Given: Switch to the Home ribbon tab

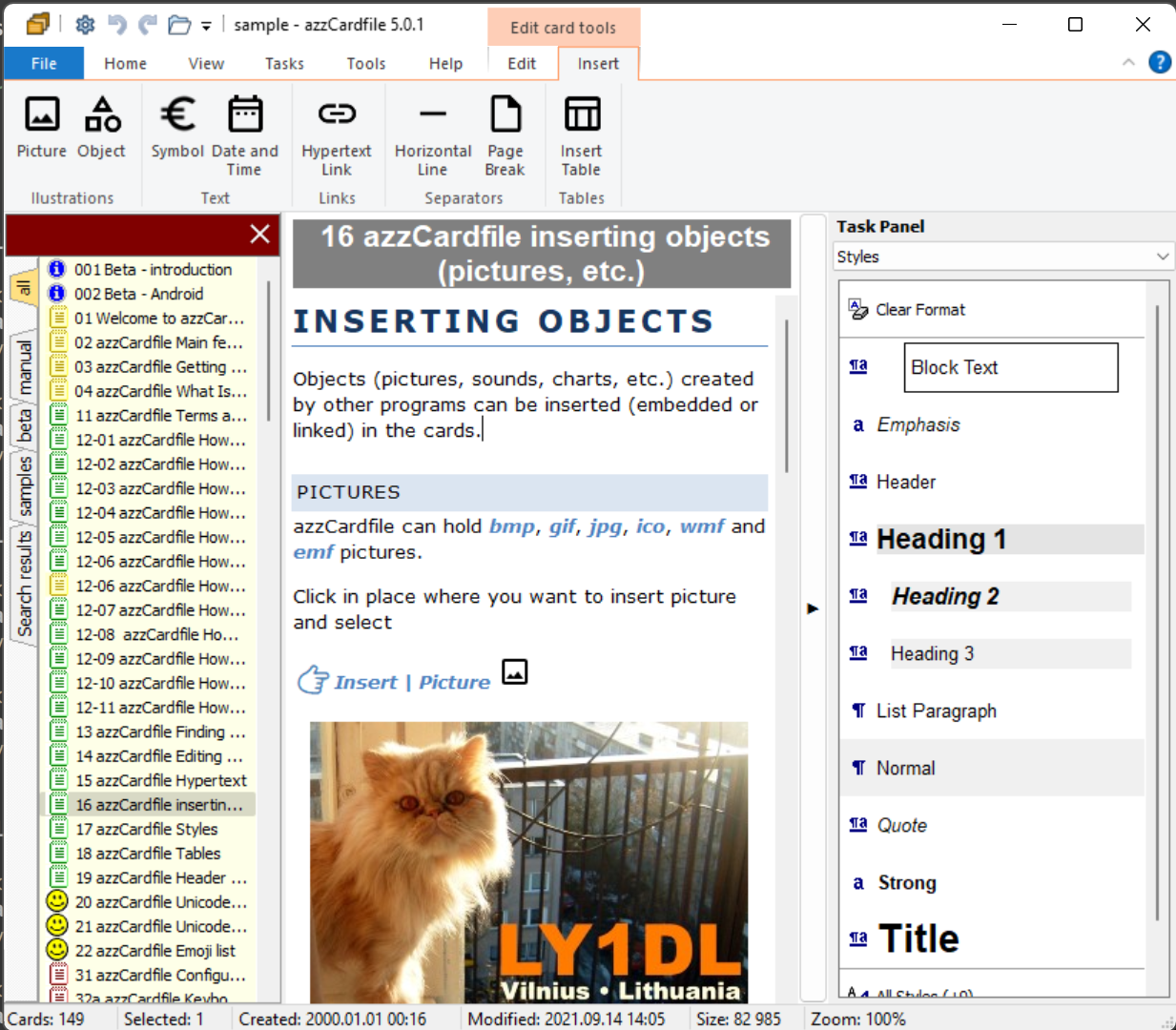Looking at the screenshot, I should pos(125,63).
